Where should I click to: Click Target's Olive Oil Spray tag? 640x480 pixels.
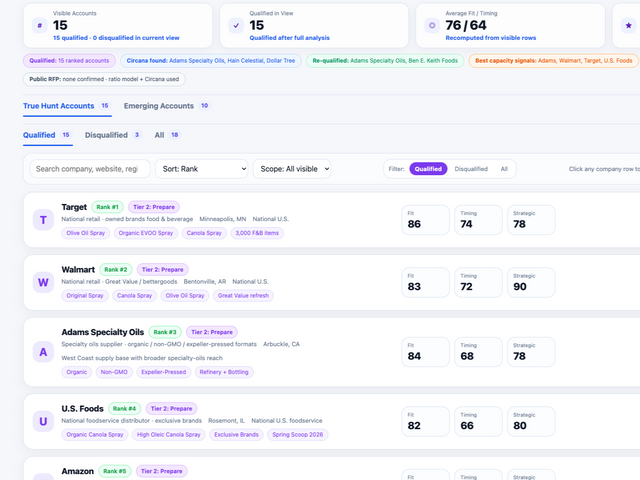pyautogui.click(x=86, y=233)
